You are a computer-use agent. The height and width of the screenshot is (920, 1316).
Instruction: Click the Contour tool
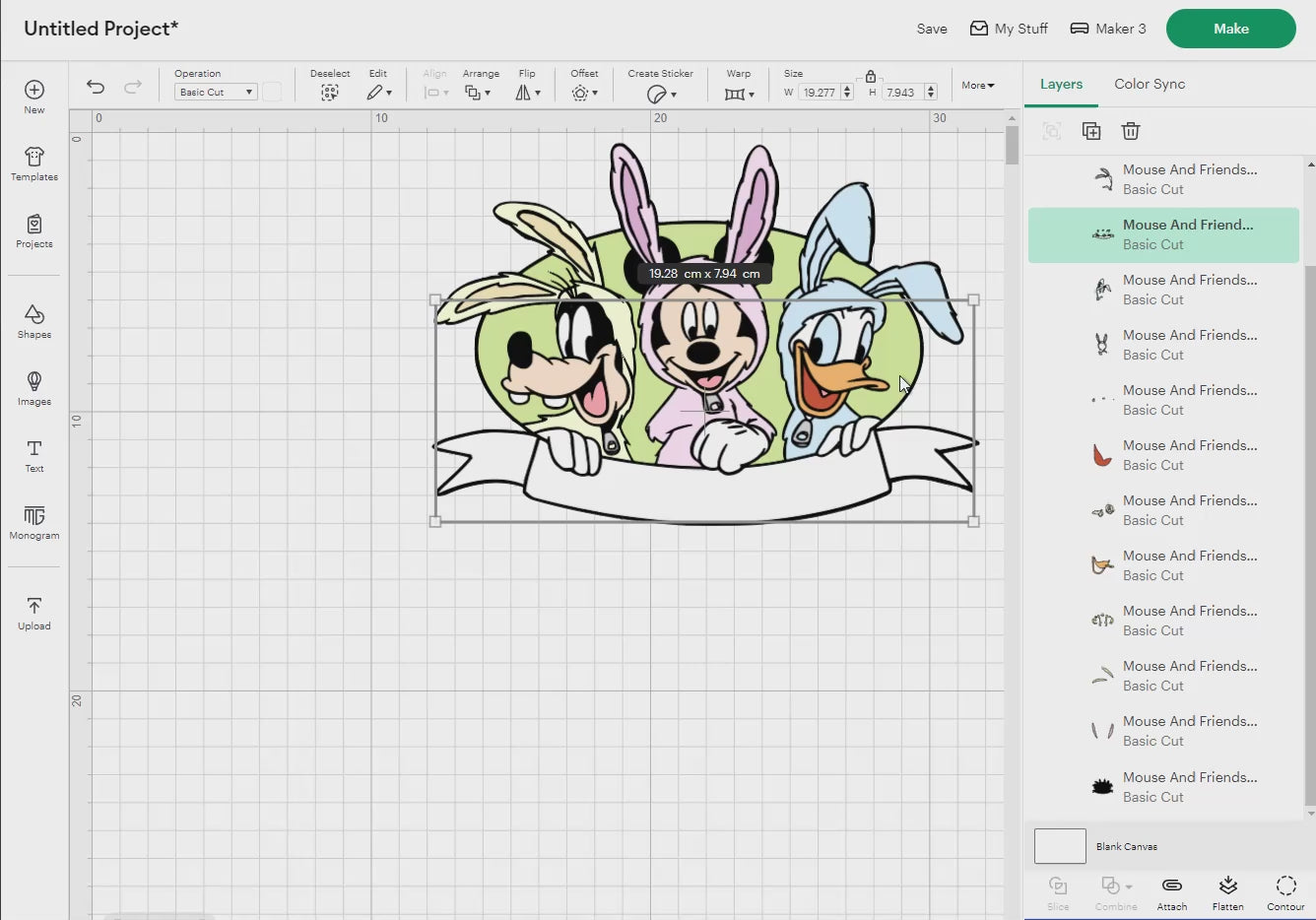1285,893
